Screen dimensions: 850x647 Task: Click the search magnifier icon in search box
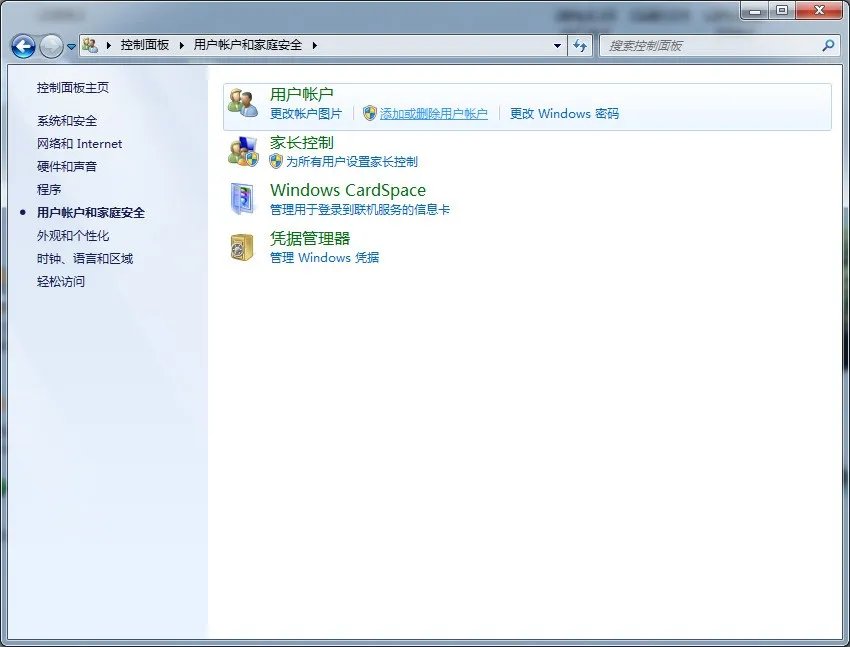827,45
